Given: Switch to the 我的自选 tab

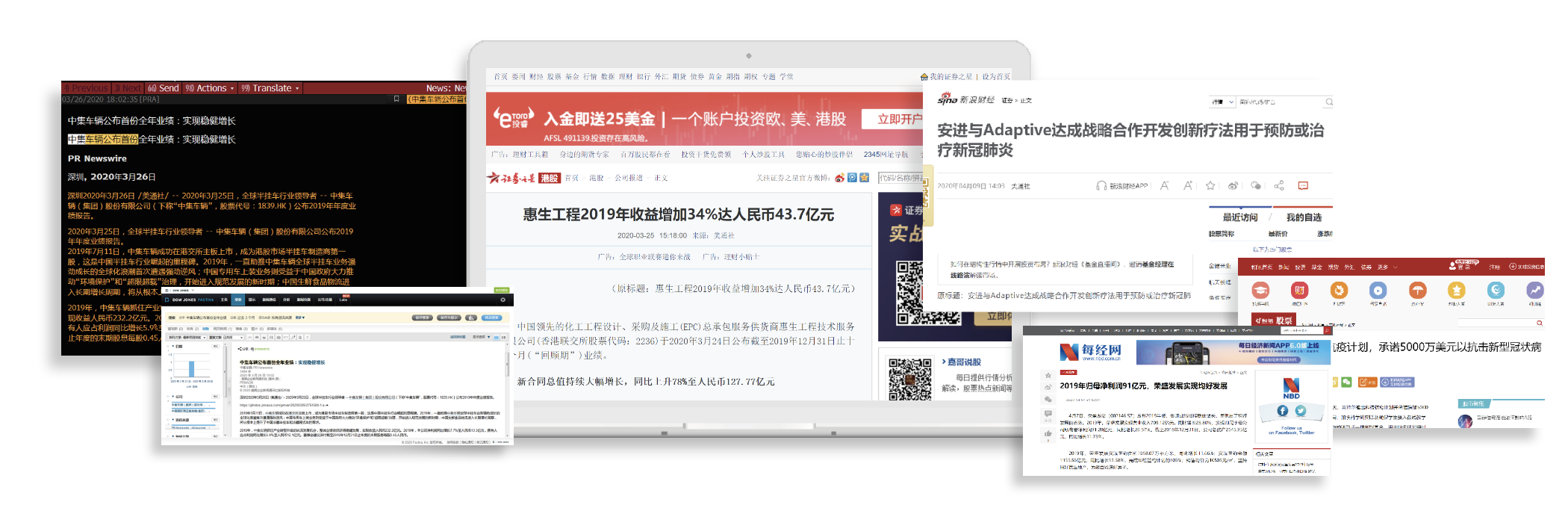Looking at the screenshot, I should pyautogui.click(x=1304, y=217).
